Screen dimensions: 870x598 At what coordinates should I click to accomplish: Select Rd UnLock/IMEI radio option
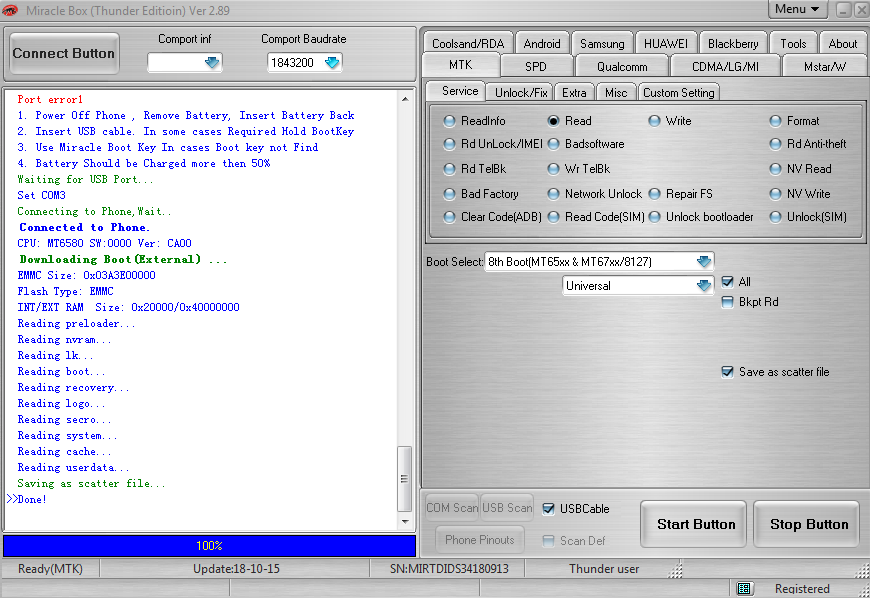click(449, 144)
